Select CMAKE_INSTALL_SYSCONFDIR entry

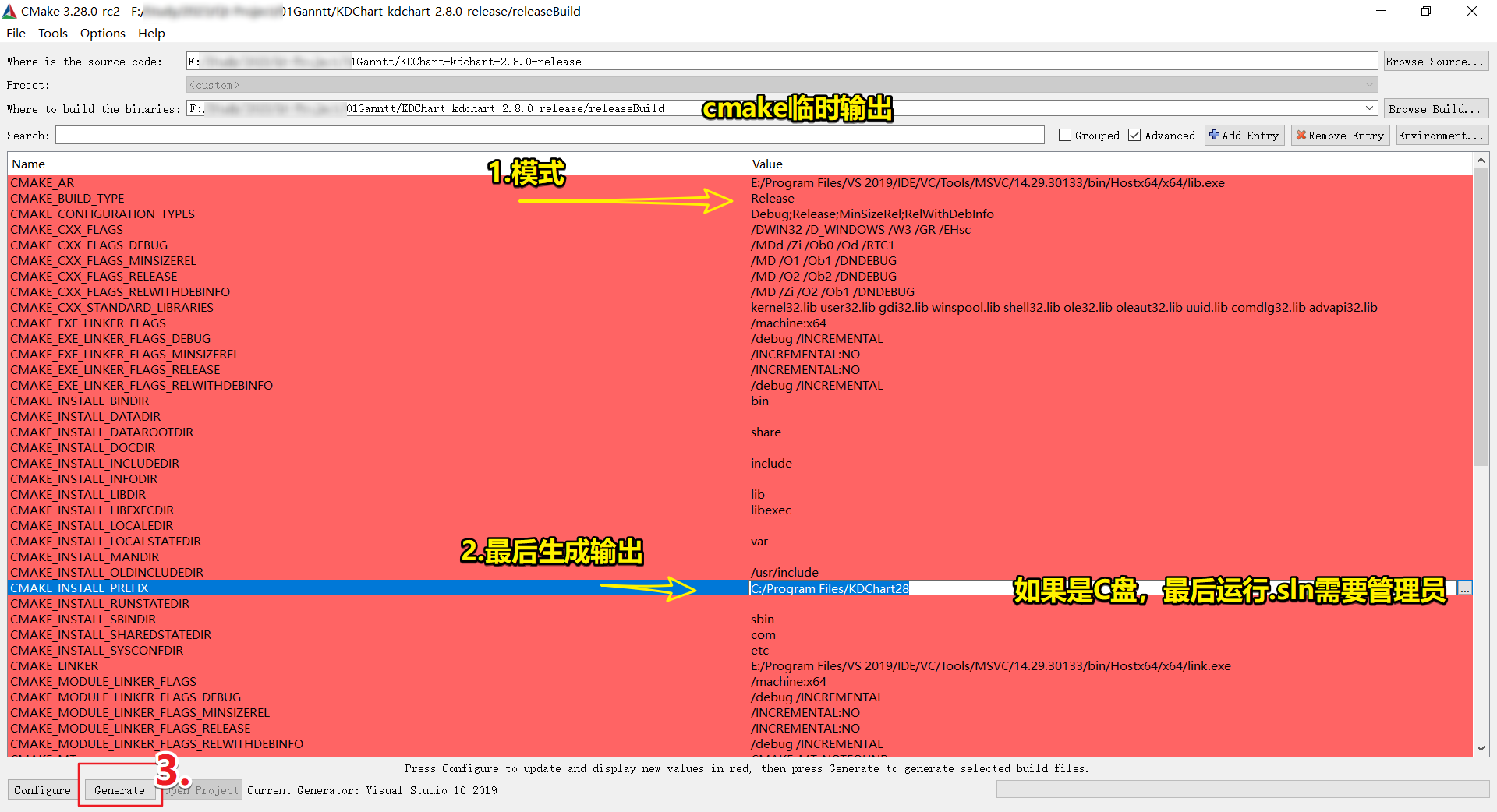97,650
